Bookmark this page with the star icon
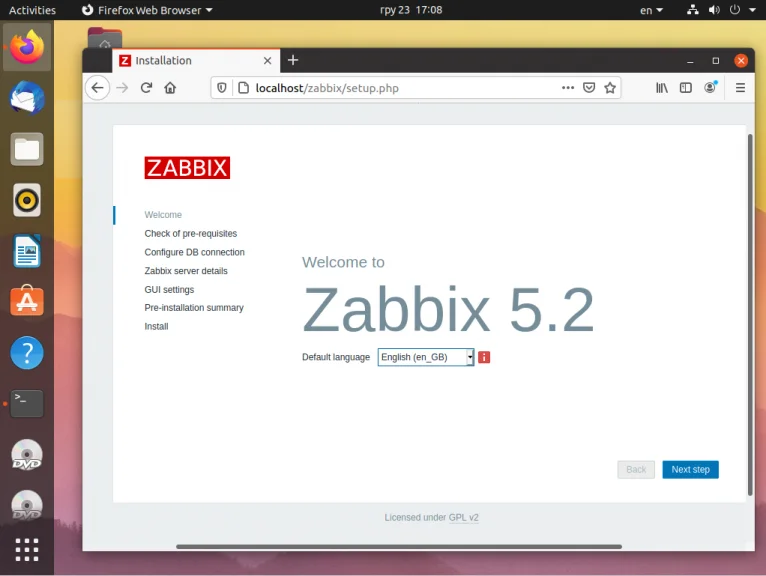 coord(610,88)
